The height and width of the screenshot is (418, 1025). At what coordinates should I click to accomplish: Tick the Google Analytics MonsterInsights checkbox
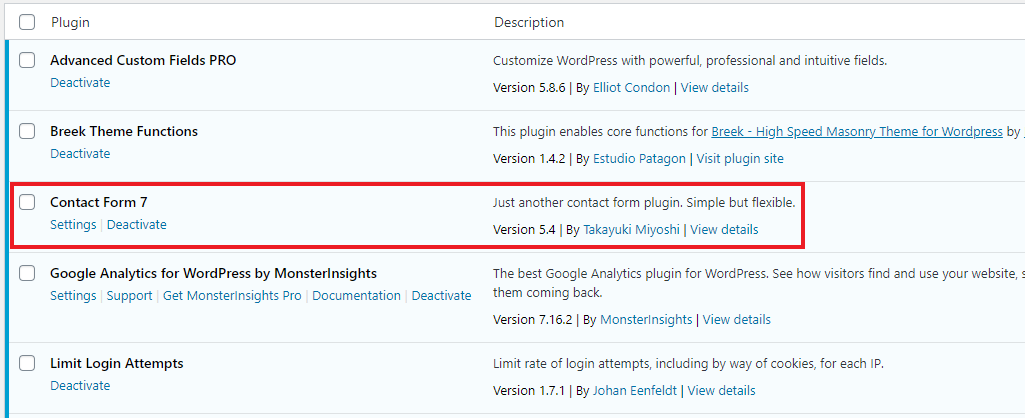(x=27, y=273)
